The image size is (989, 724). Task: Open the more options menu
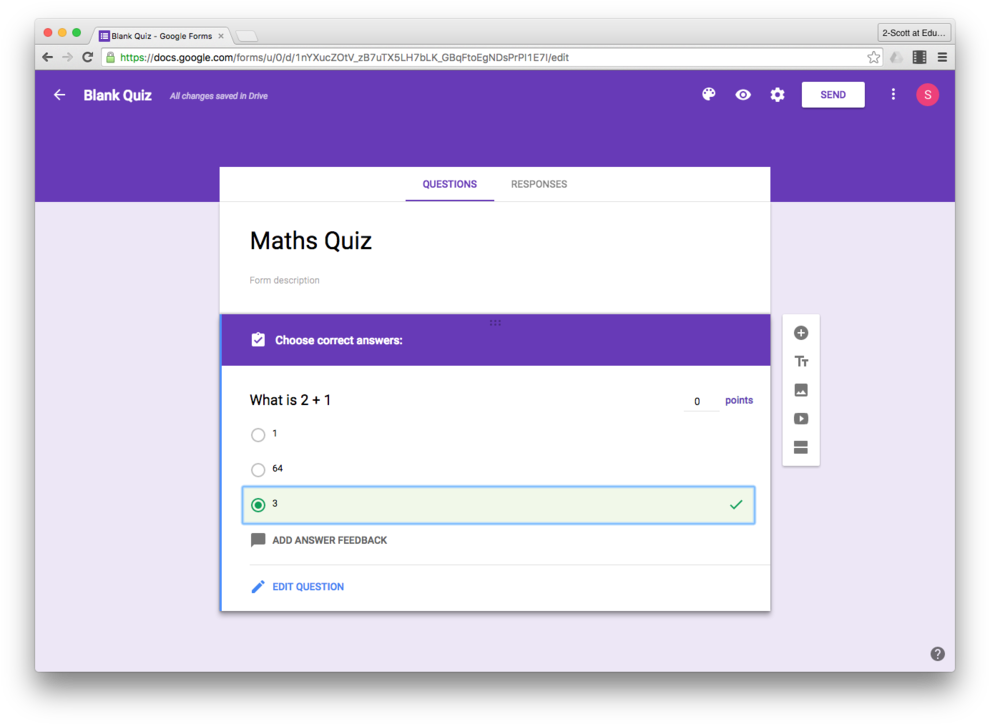(x=893, y=94)
